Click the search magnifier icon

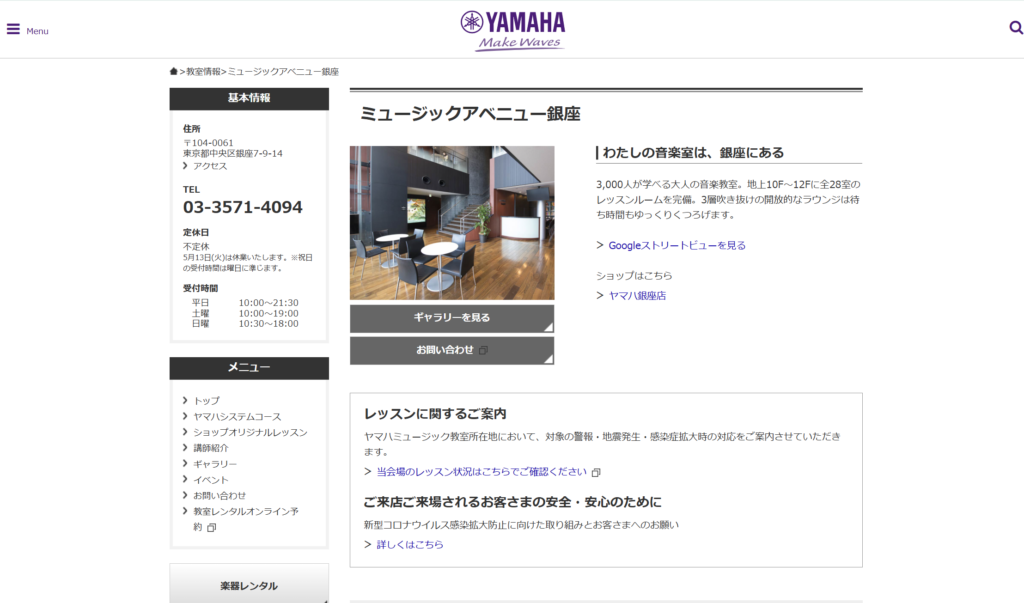(x=1016, y=27)
